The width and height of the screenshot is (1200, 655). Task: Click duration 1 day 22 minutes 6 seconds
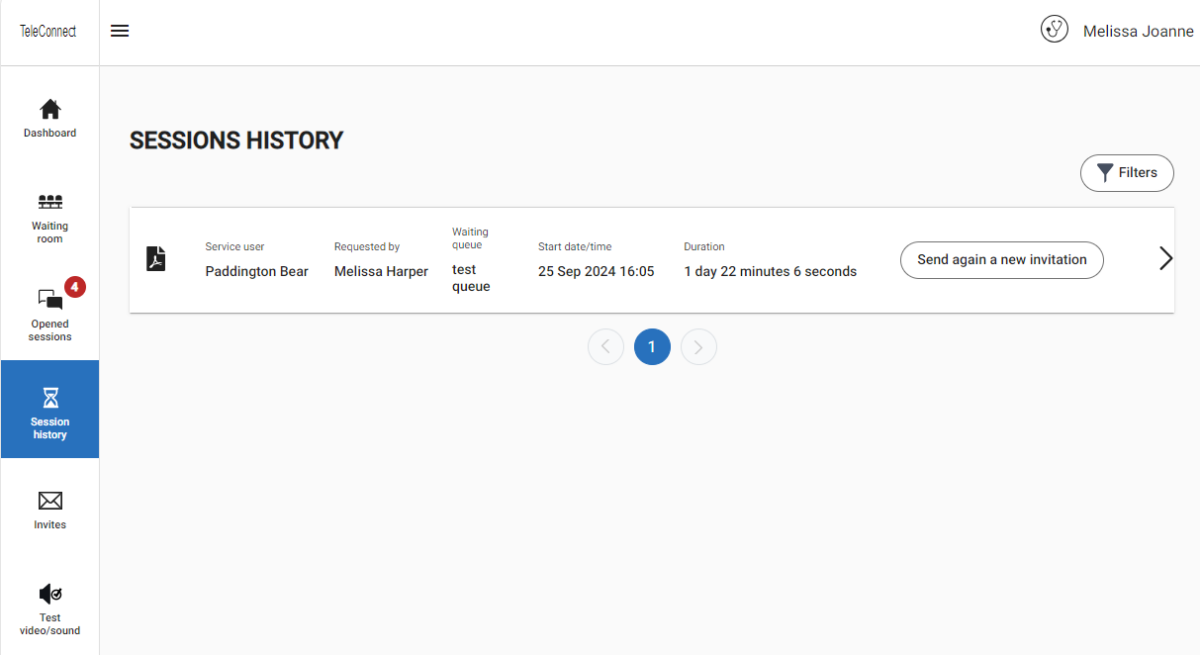770,271
